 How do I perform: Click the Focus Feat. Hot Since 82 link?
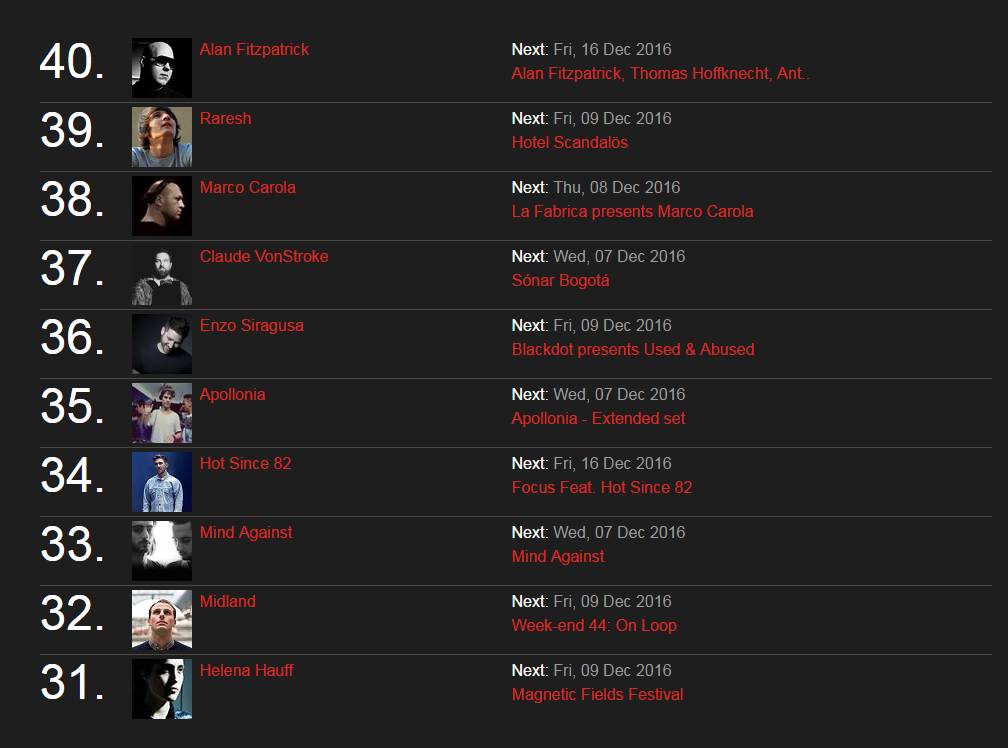click(602, 487)
